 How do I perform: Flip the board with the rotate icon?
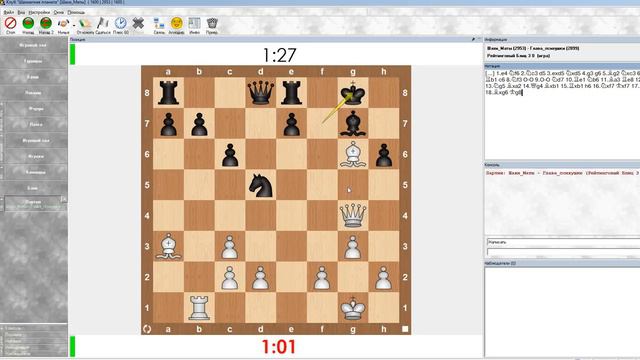click(147, 329)
